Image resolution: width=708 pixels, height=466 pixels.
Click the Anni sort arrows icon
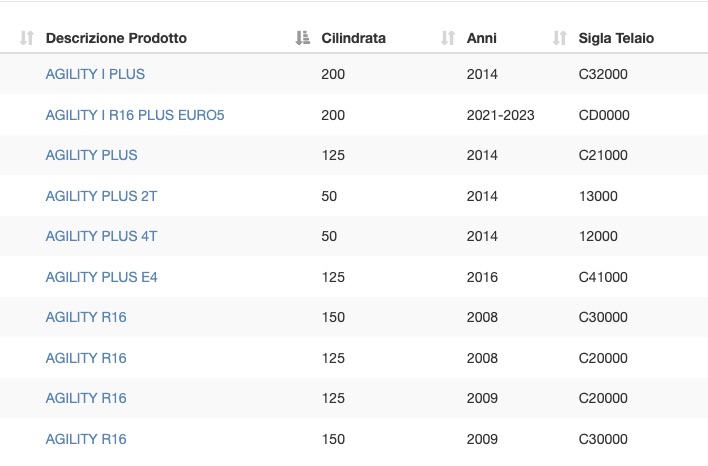tap(448, 38)
